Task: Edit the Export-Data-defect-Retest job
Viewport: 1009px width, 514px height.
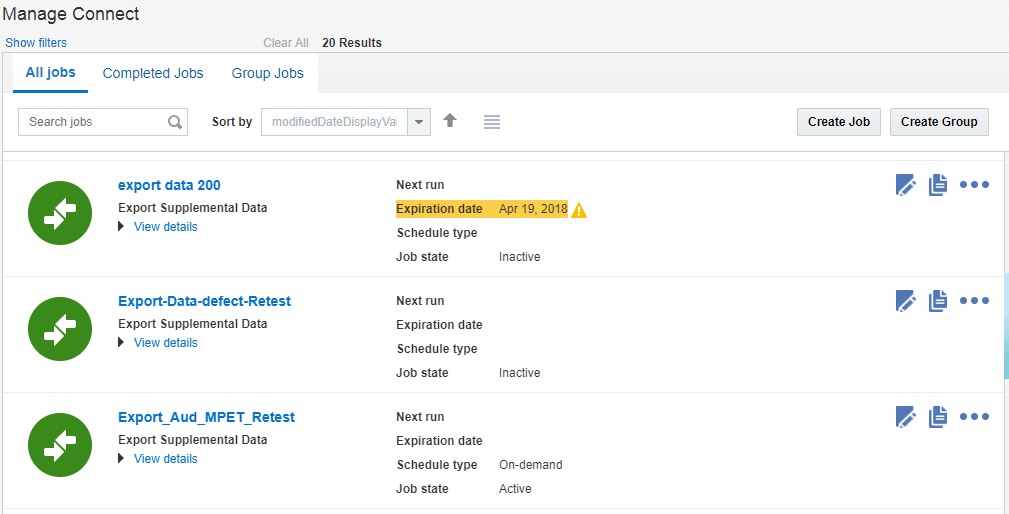Action: click(x=905, y=301)
